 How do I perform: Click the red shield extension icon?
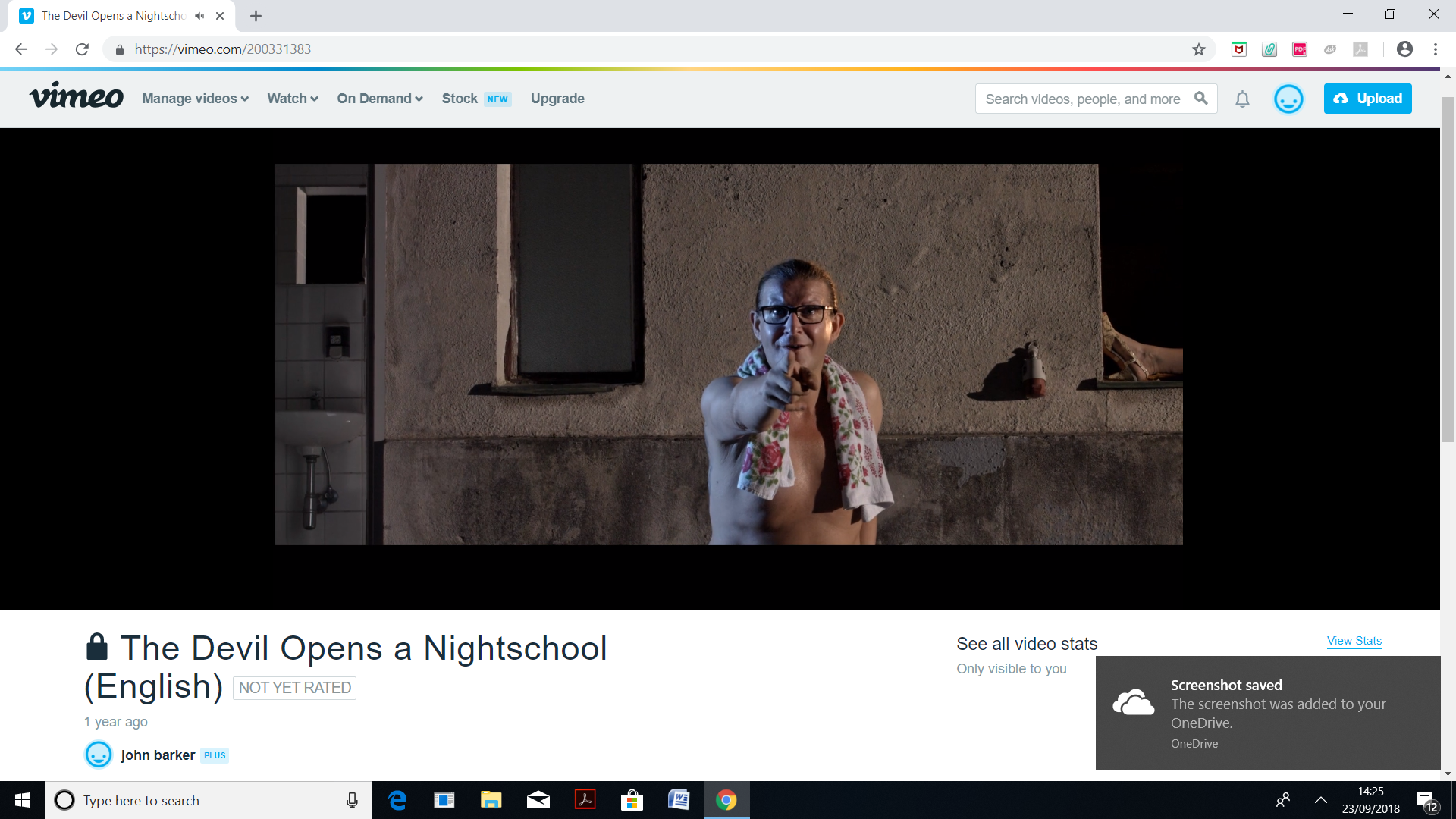click(x=1239, y=49)
